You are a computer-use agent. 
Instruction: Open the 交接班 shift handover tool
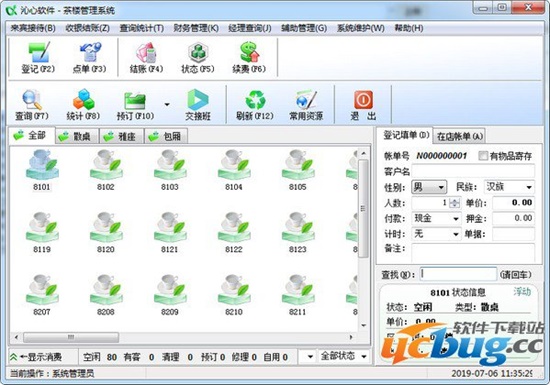pos(198,105)
